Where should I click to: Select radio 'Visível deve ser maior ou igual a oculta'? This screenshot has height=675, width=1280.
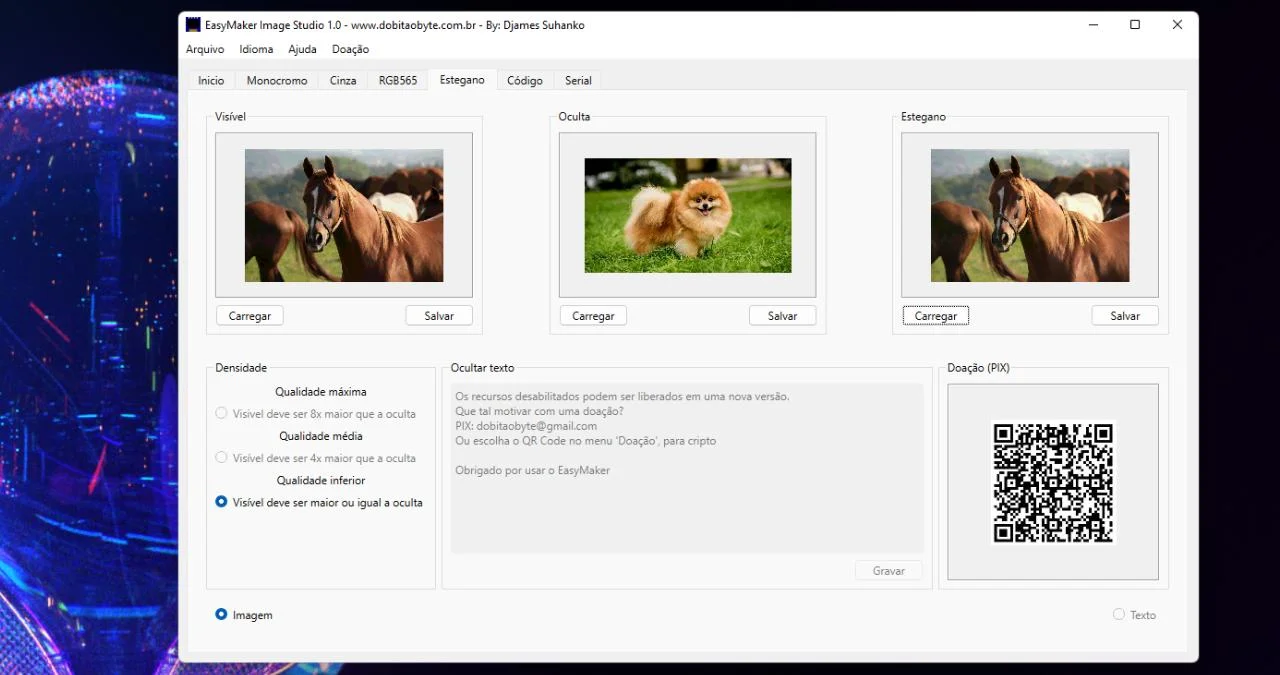click(x=319, y=502)
